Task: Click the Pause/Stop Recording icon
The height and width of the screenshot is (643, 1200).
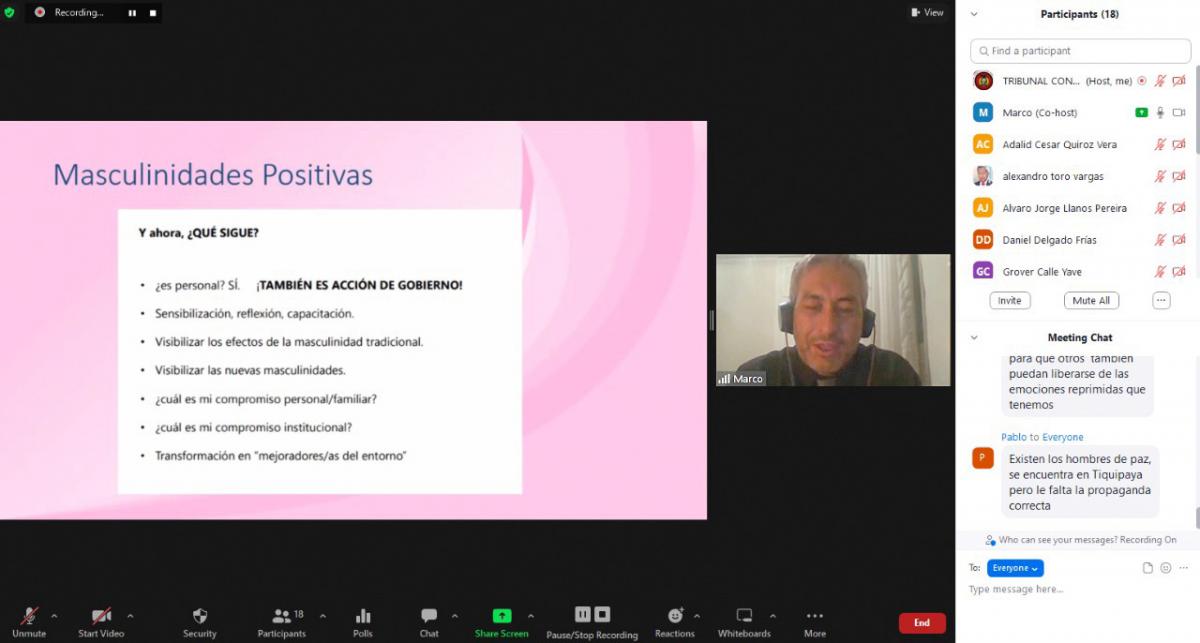Action: point(592,615)
